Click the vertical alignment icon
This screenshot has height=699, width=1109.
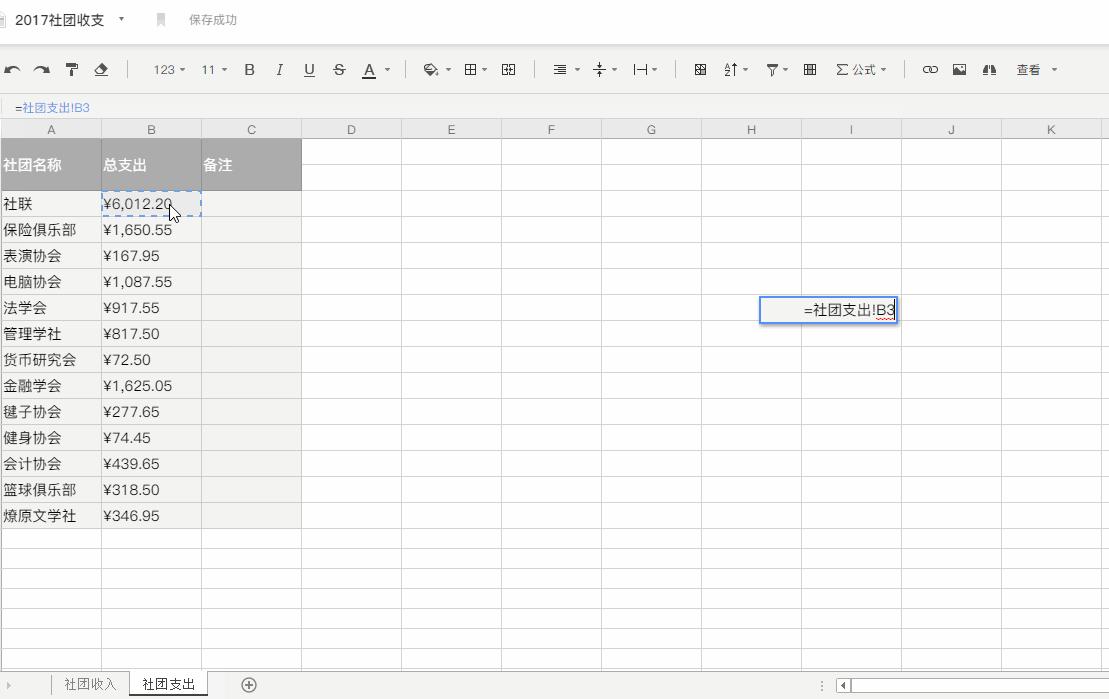600,69
